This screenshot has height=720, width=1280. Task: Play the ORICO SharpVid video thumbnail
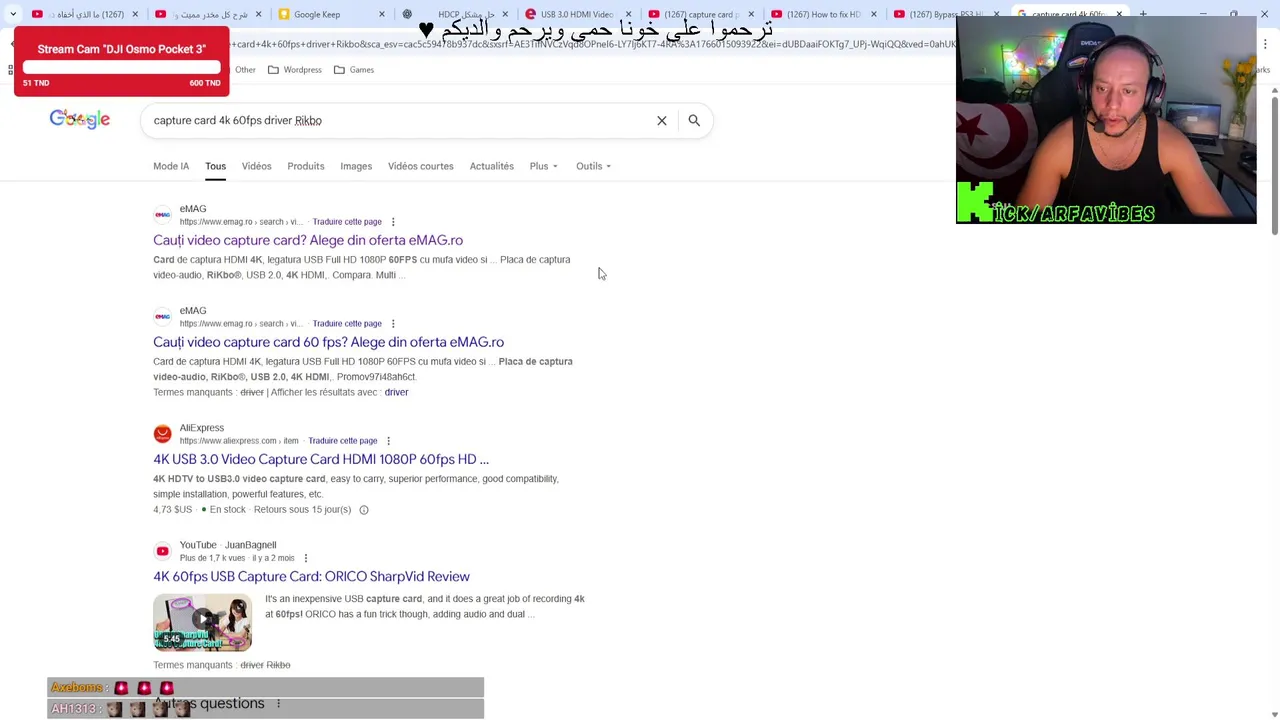(202, 622)
